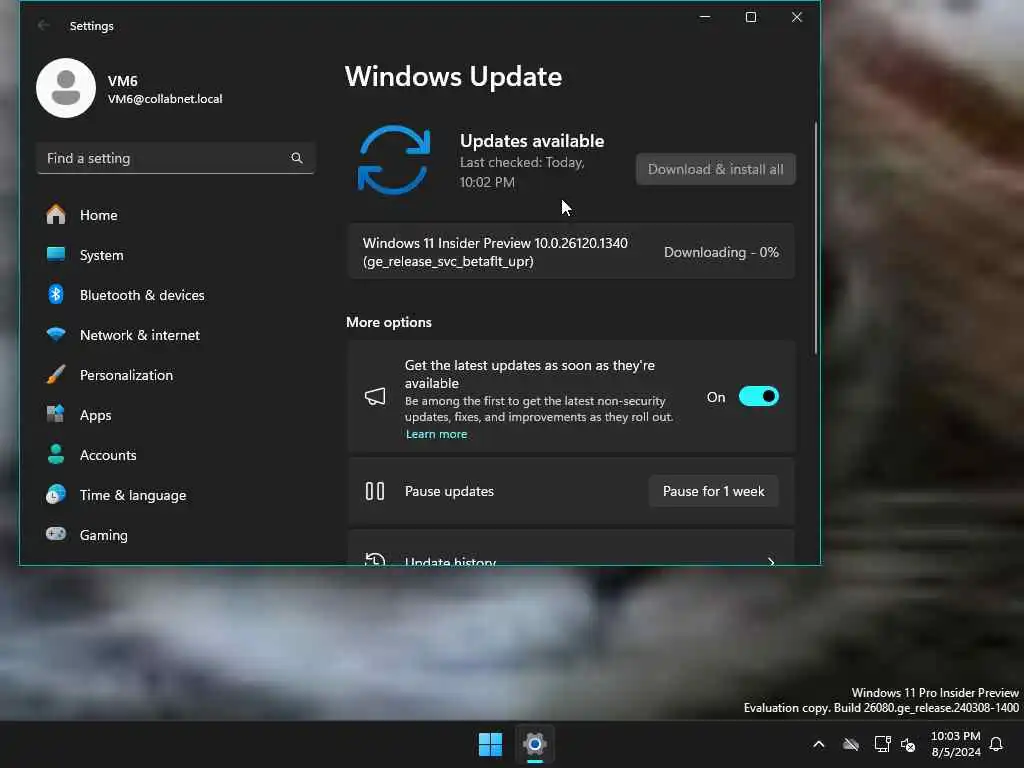Click the pause icon beside Pause updates
The height and width of the screenshot is (768, 1024).
(375, 491)
